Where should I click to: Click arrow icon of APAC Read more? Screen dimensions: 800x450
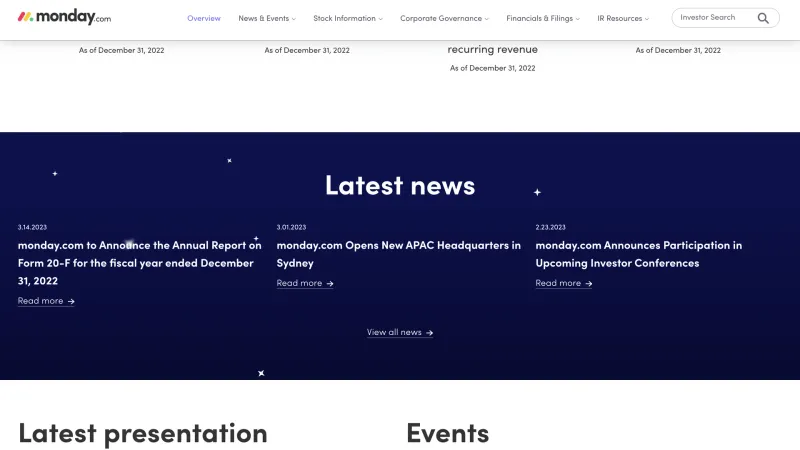click(x=330, y=284)
